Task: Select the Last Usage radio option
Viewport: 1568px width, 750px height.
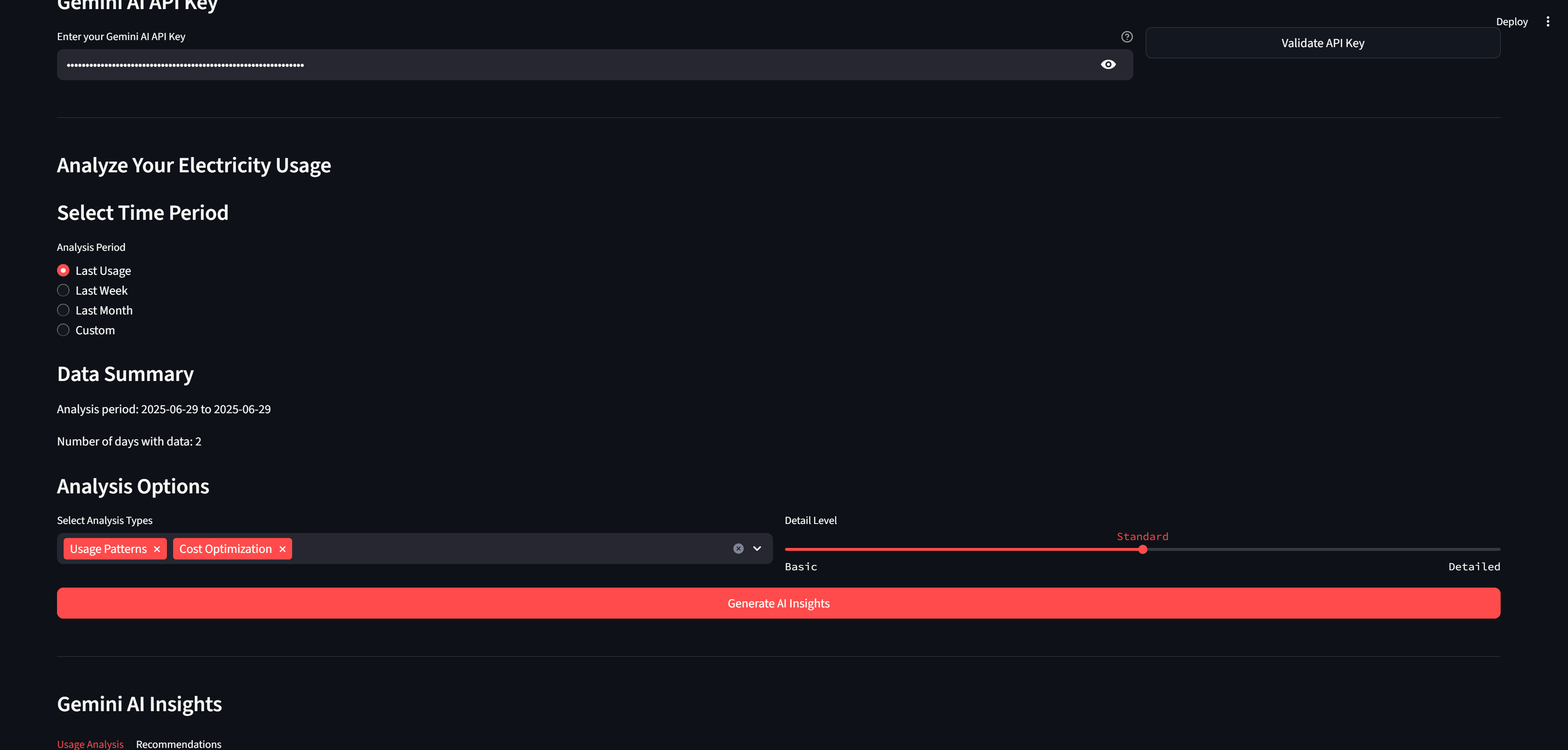Action: click(x=63, y=270)
